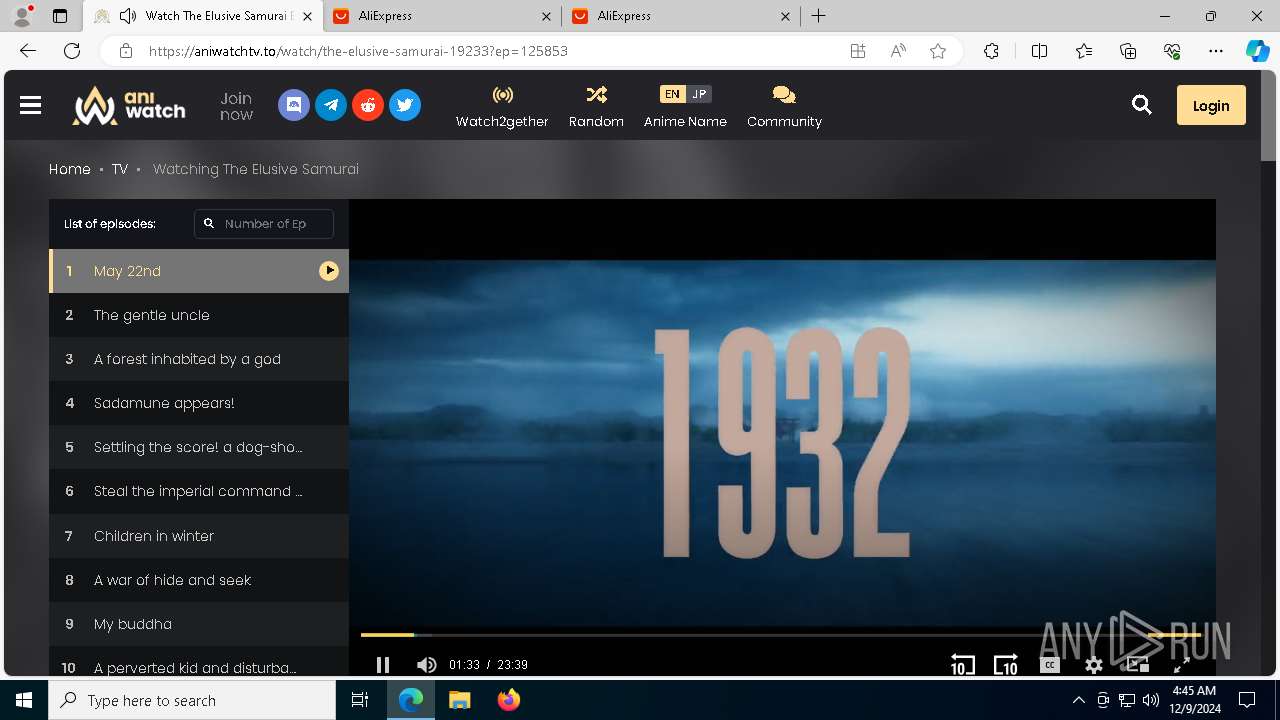
Task: Open Split screen view
Action: click(1039, 51)
